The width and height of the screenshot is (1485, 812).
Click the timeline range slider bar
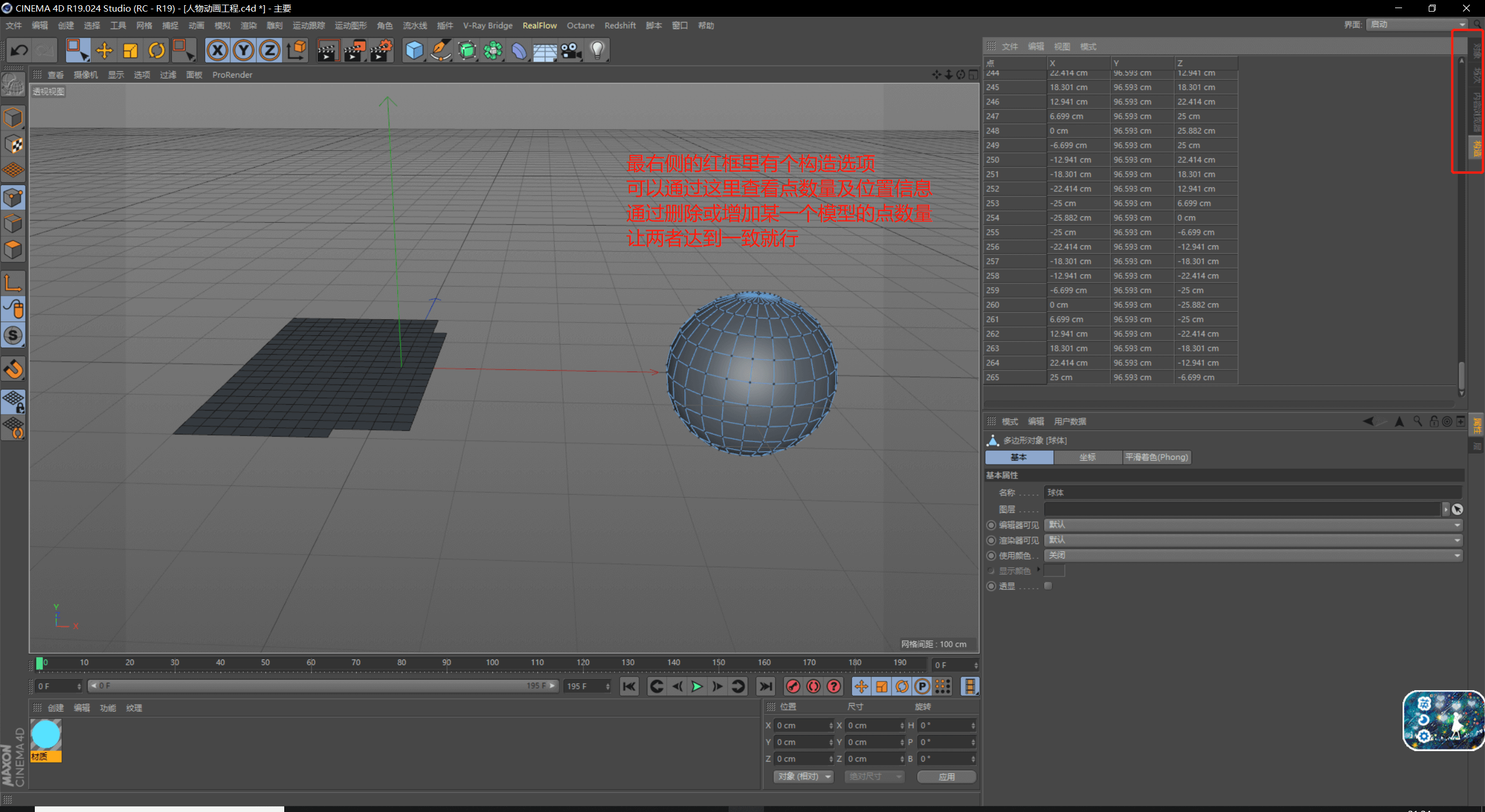(x=323, y=686)
